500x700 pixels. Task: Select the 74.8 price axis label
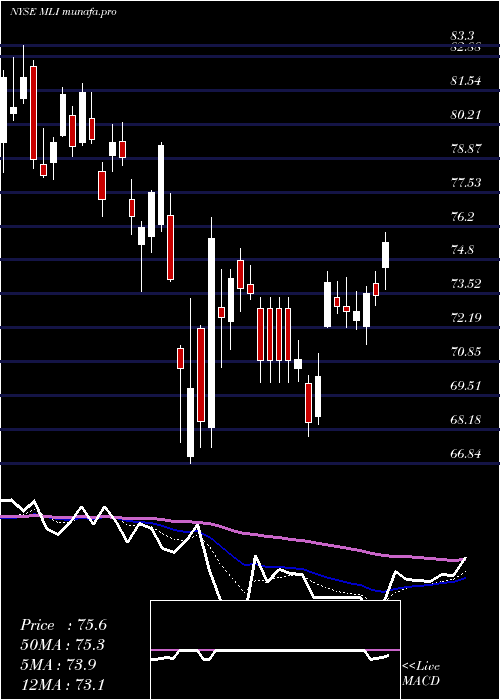(x=462, y=250)
